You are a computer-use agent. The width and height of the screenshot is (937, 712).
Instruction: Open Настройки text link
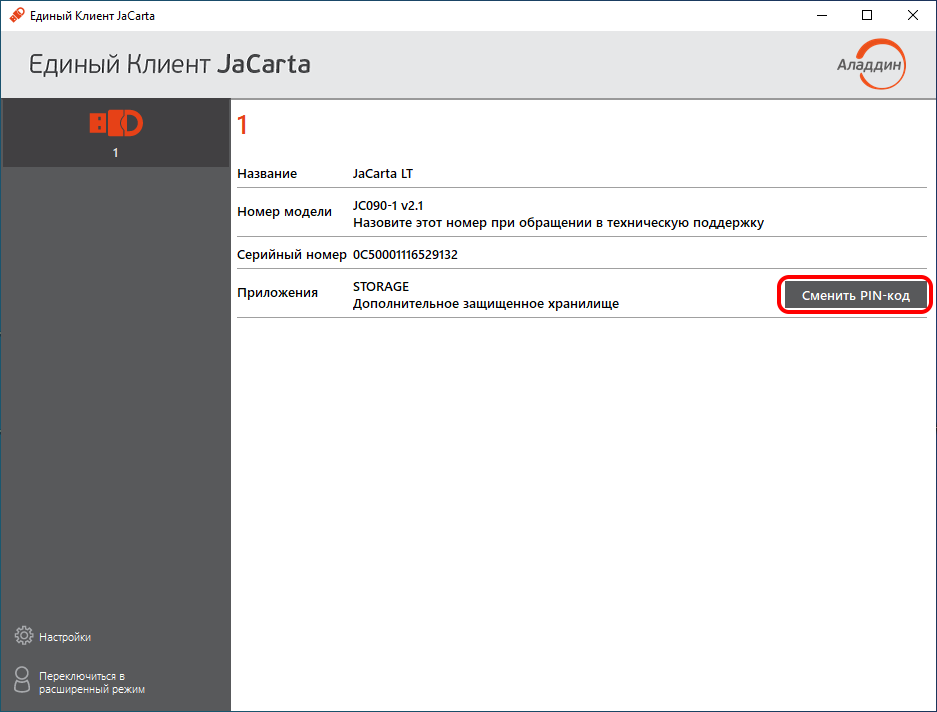click(x=65, y=637)
